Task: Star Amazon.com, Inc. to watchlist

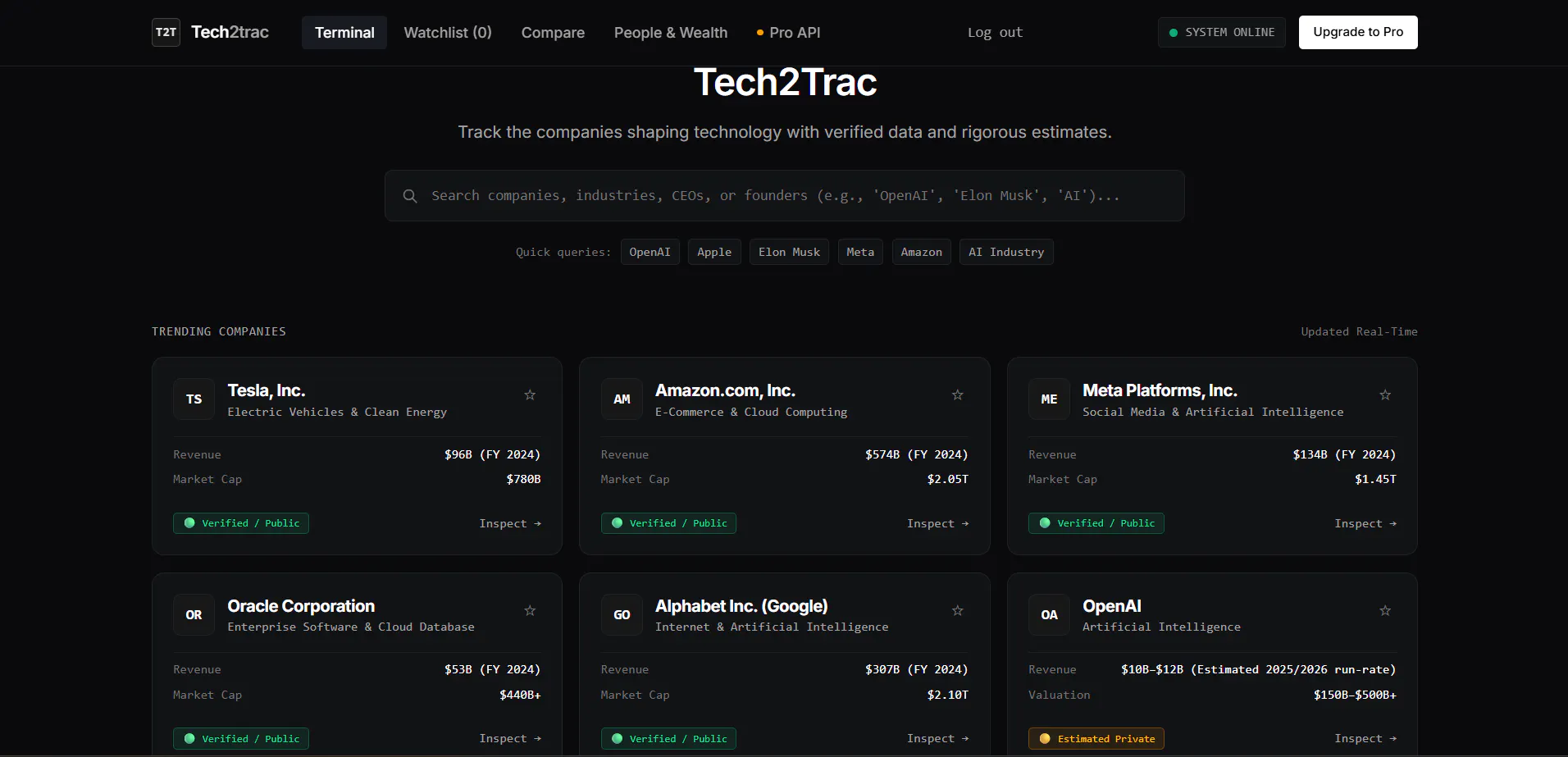Action: pyautogui.click(x=957, y=395)
